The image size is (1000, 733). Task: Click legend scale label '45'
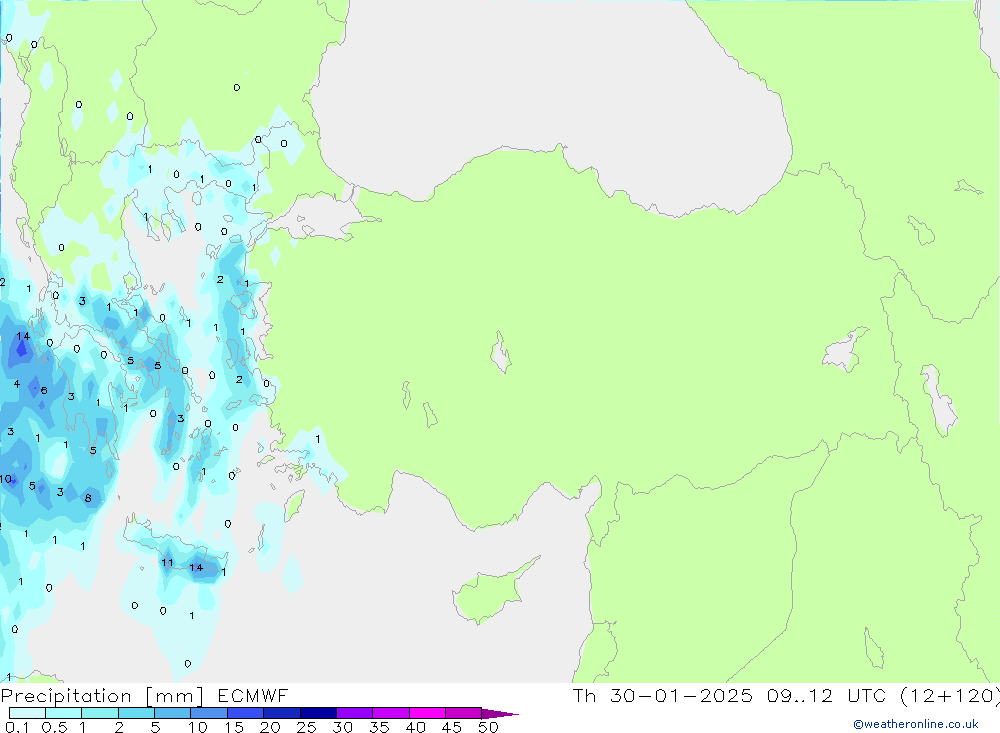(452, 727)
